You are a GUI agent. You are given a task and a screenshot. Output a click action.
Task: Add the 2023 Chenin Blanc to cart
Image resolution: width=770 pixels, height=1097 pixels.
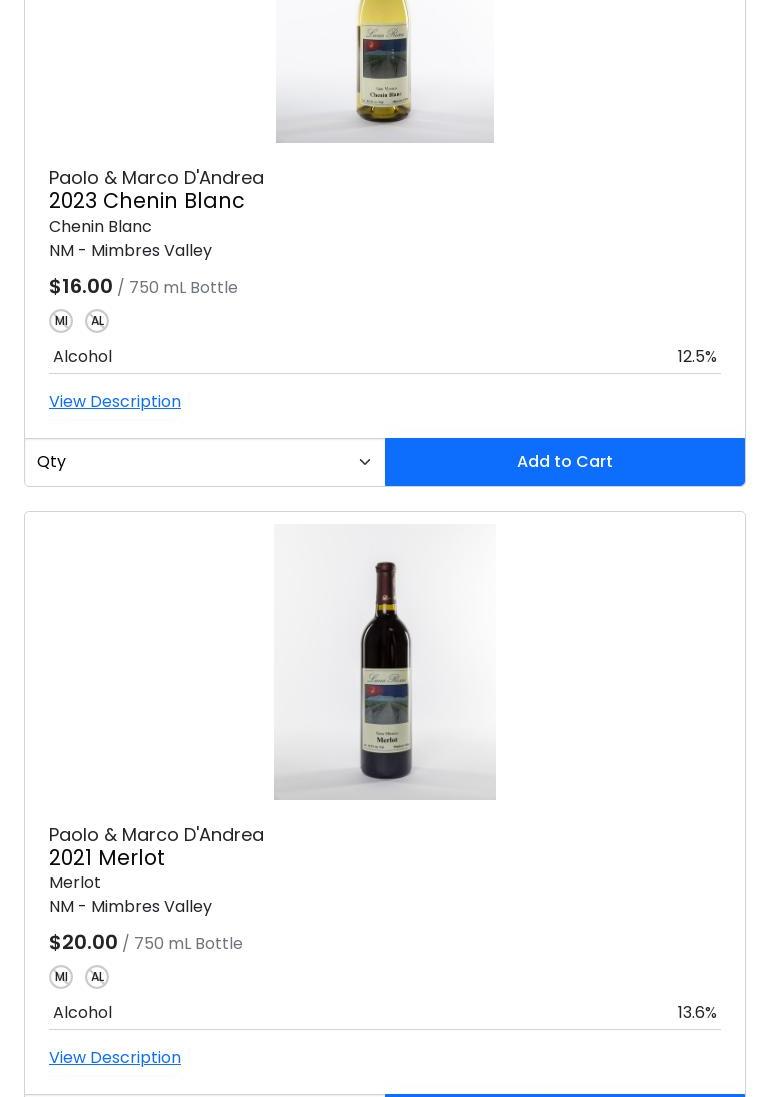tap(564, 462)
